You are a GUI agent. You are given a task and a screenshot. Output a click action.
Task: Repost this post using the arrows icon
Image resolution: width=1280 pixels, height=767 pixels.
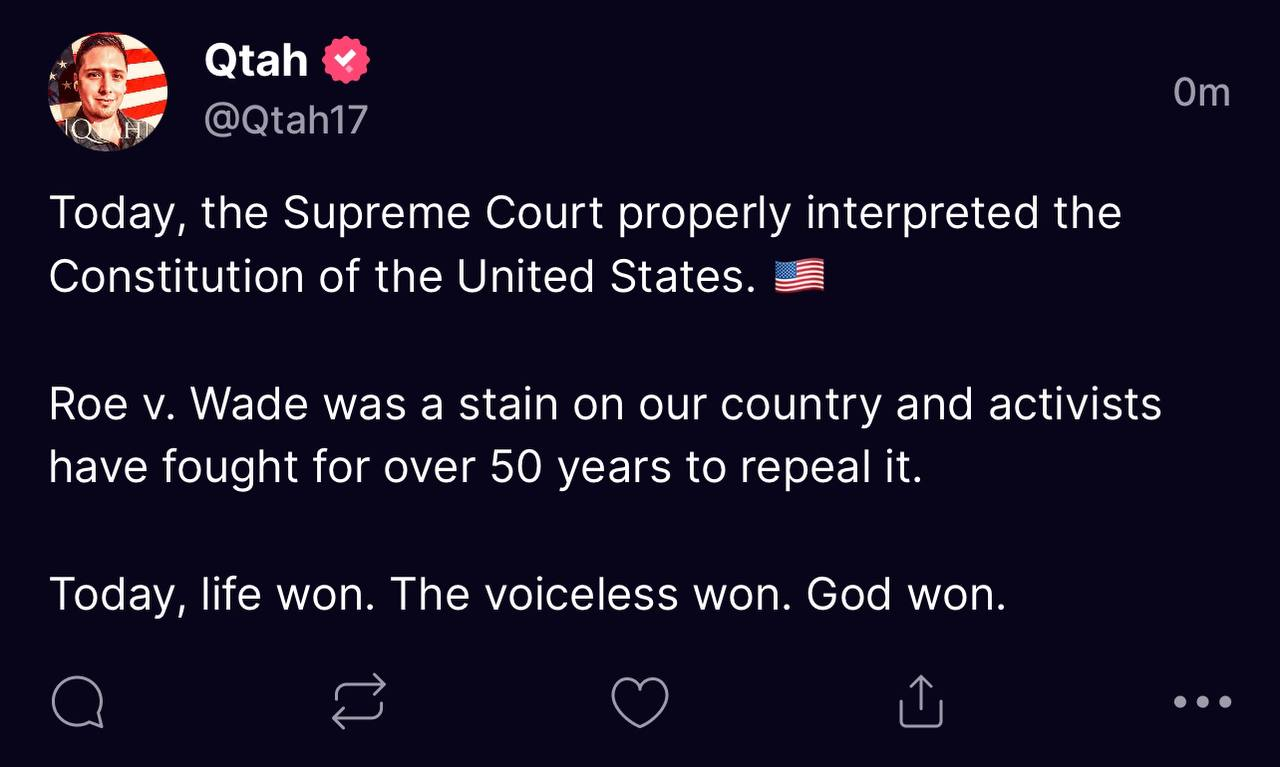(358, 700)
